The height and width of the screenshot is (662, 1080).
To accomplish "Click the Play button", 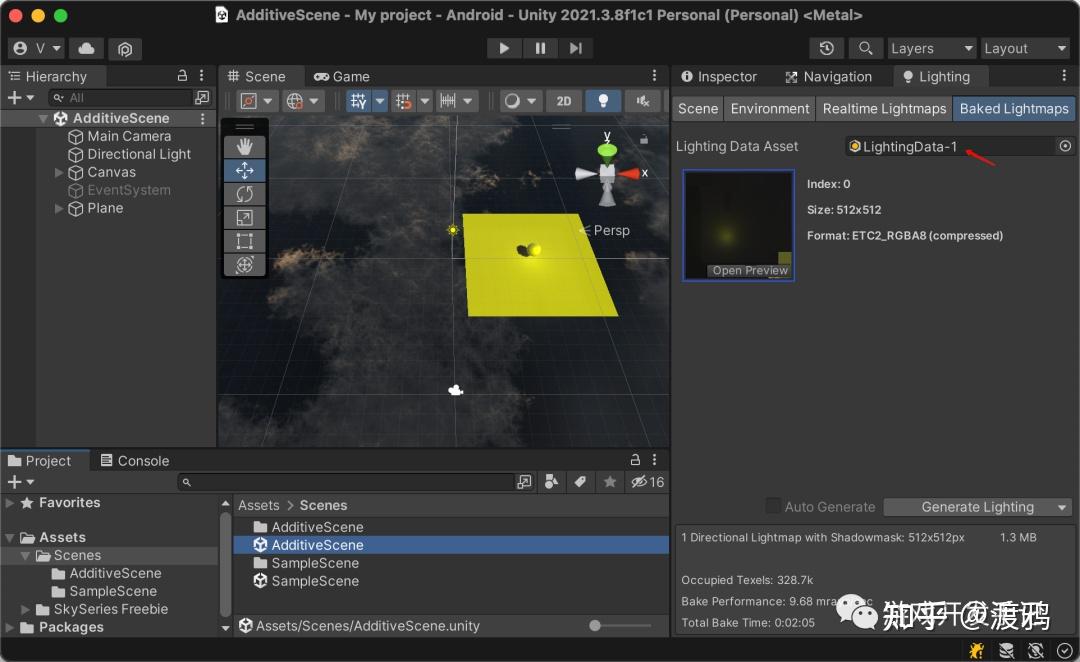I will click(504, 48).
